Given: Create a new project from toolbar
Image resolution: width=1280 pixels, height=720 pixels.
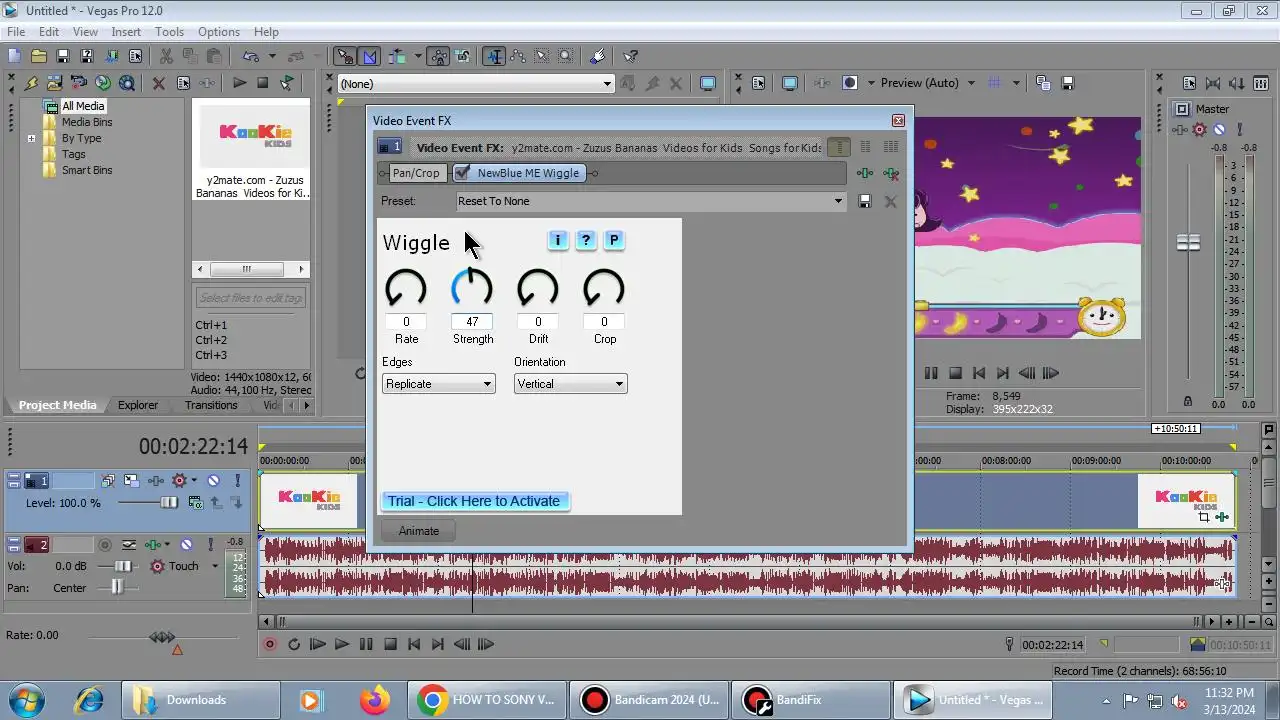Looking at the screenshot, I should (14, 56).
